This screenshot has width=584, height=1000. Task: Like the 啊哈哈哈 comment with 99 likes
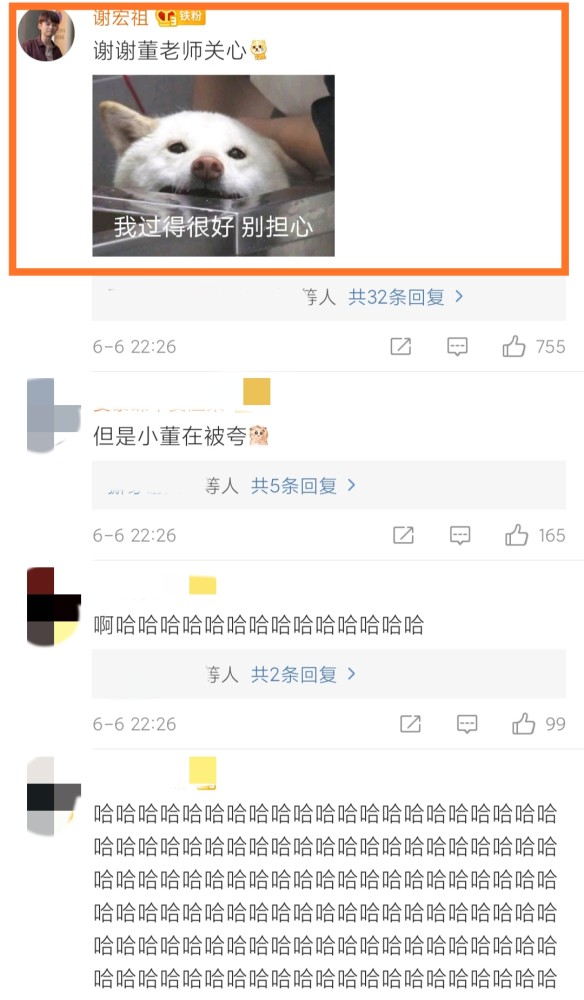pos(523,724)
